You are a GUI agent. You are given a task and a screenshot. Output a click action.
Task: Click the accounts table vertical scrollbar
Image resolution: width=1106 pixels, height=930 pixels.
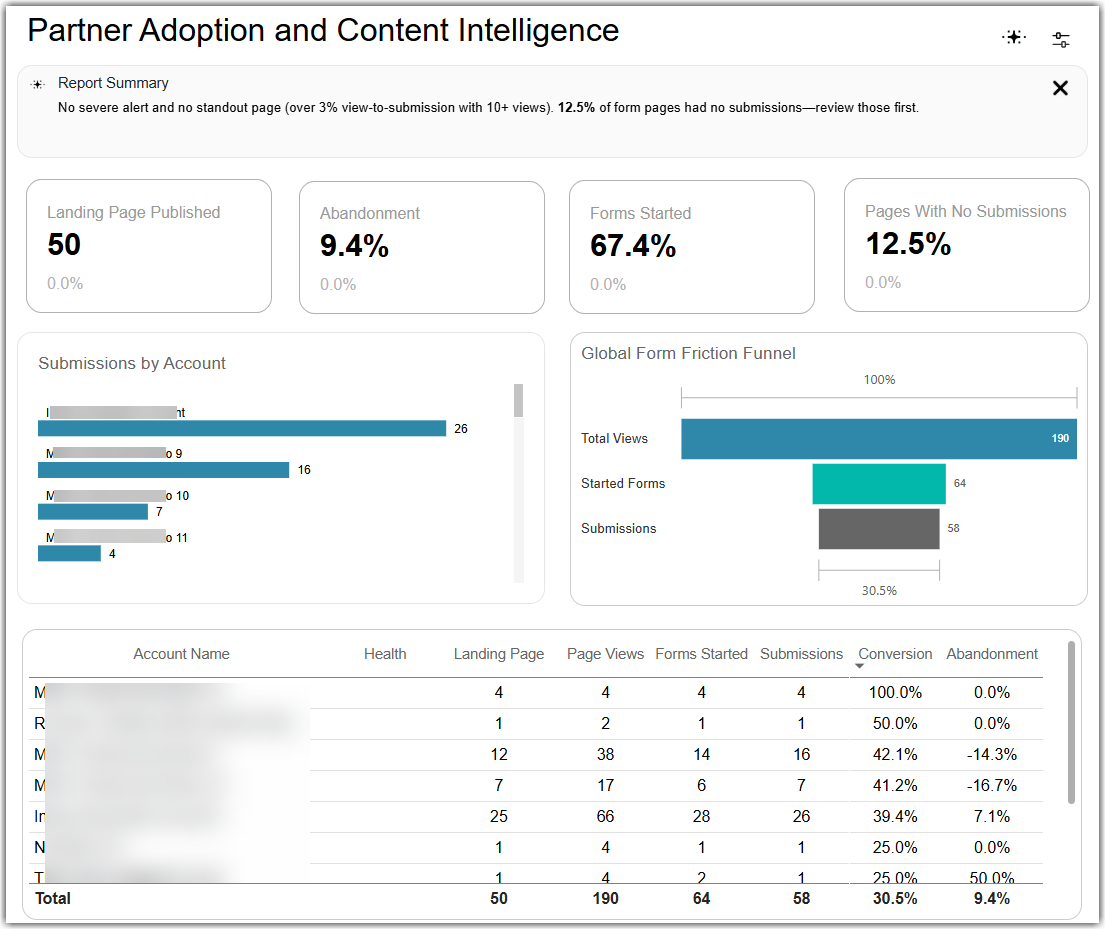[1071, 723]
